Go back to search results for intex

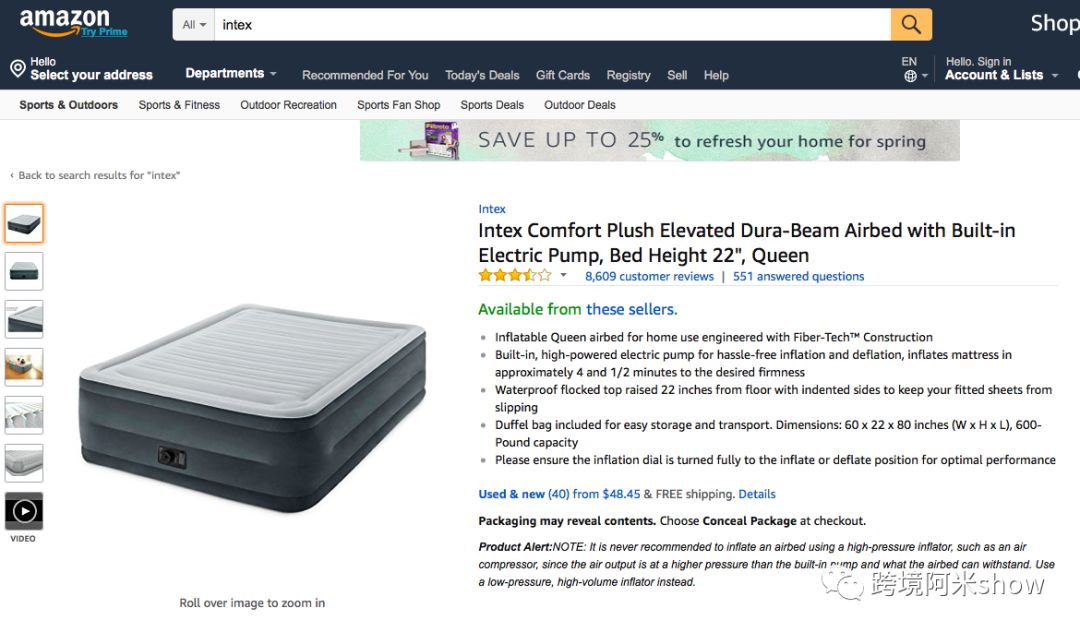pyautogui.click(x=95, y=176)
